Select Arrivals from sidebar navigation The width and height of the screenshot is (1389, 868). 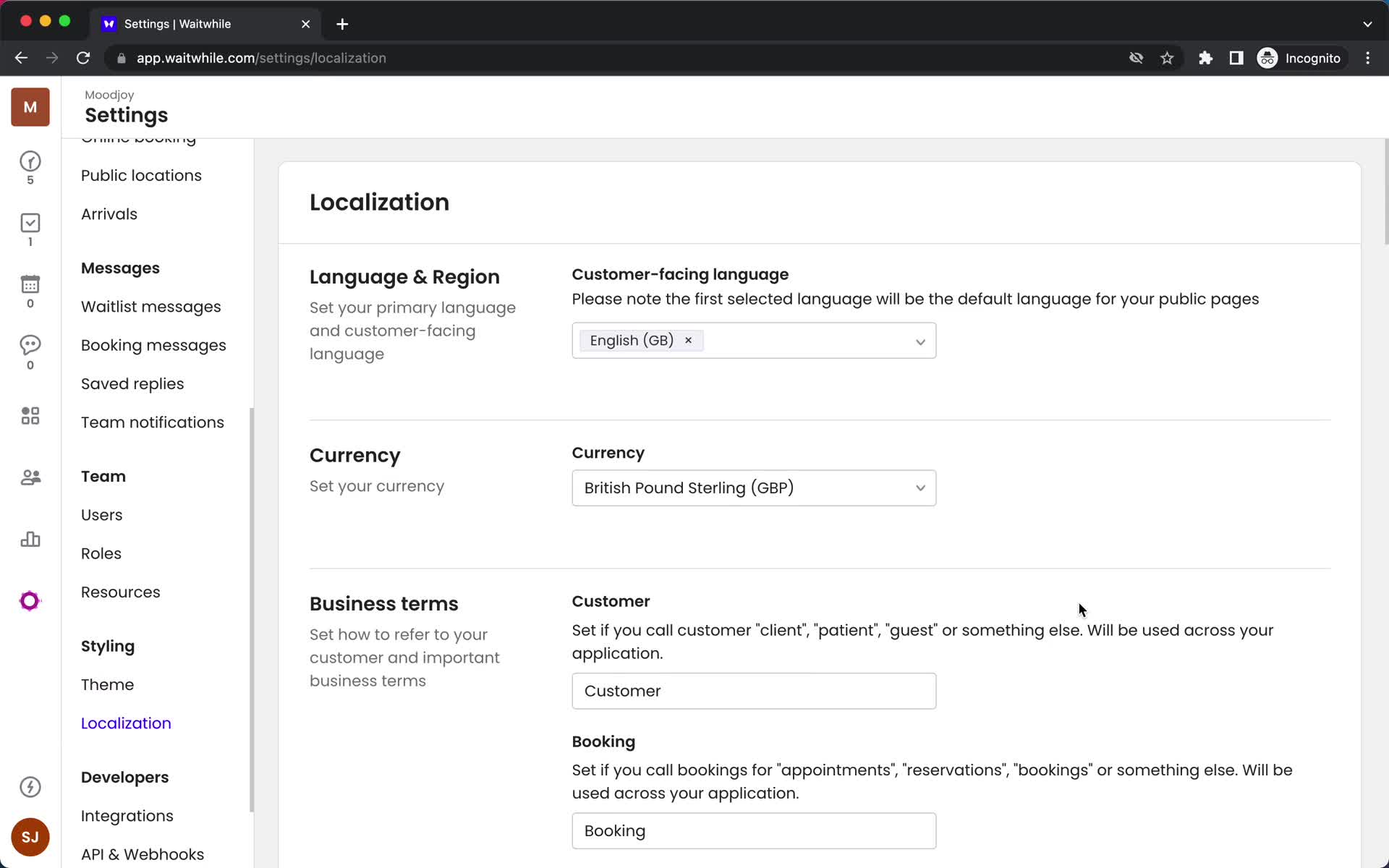(x=109, y=213)
